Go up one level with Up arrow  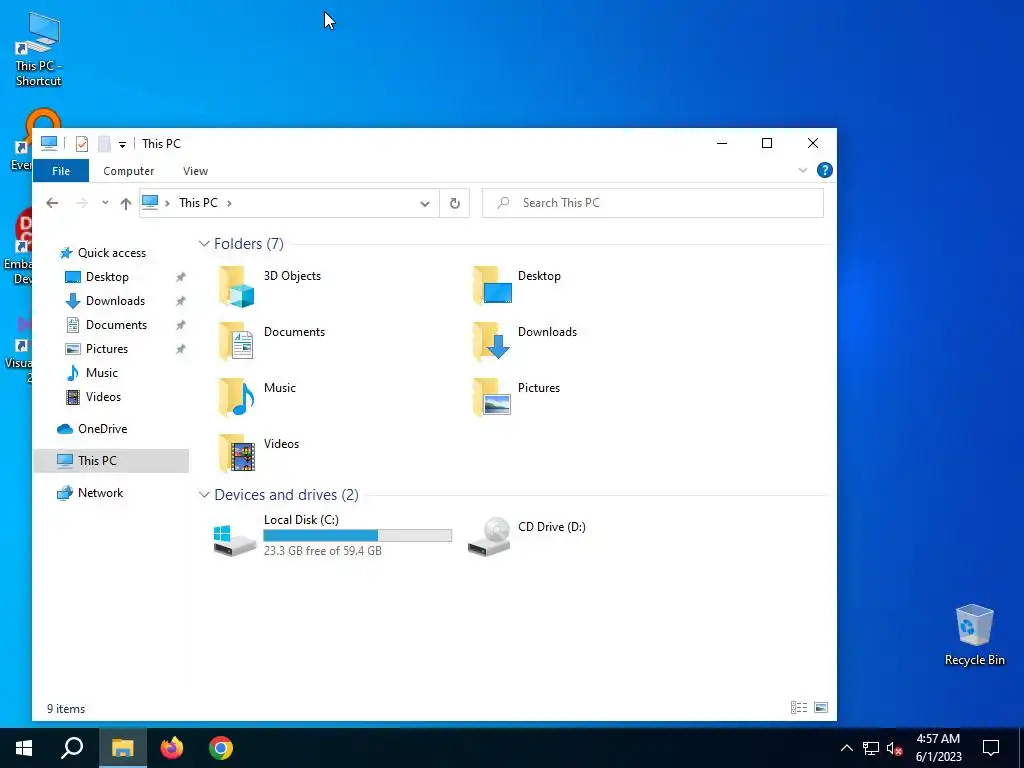coord(126,203)
